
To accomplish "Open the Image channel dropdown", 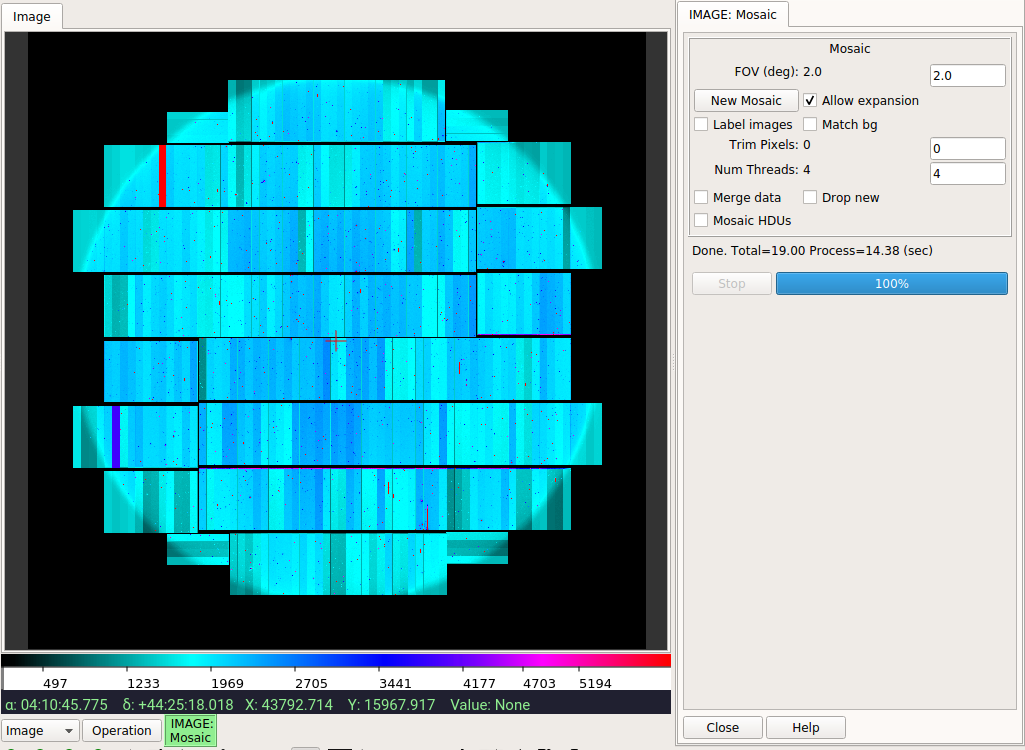I will pos(41,730).
